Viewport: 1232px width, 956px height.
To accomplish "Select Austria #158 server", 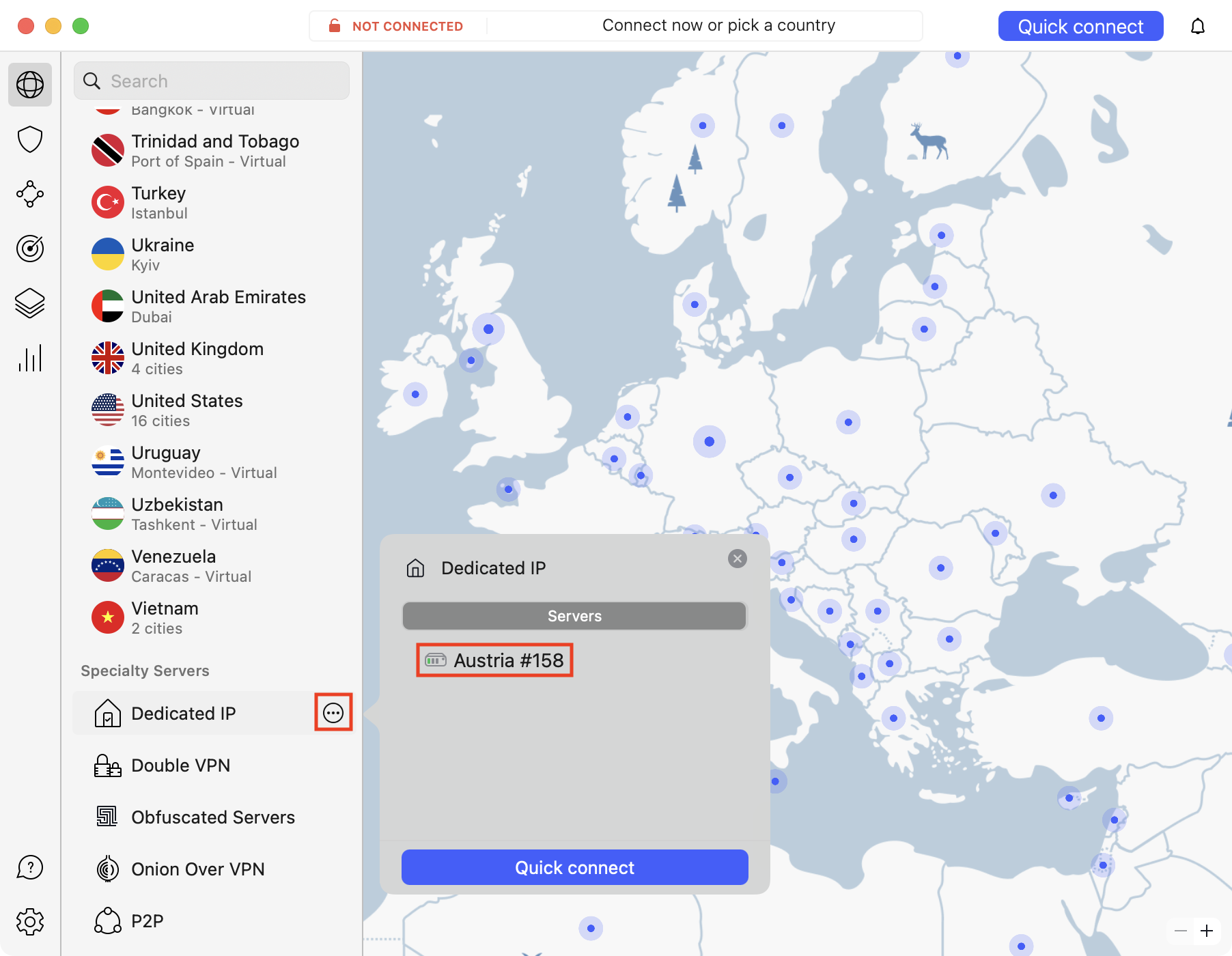I will (494, 660).
